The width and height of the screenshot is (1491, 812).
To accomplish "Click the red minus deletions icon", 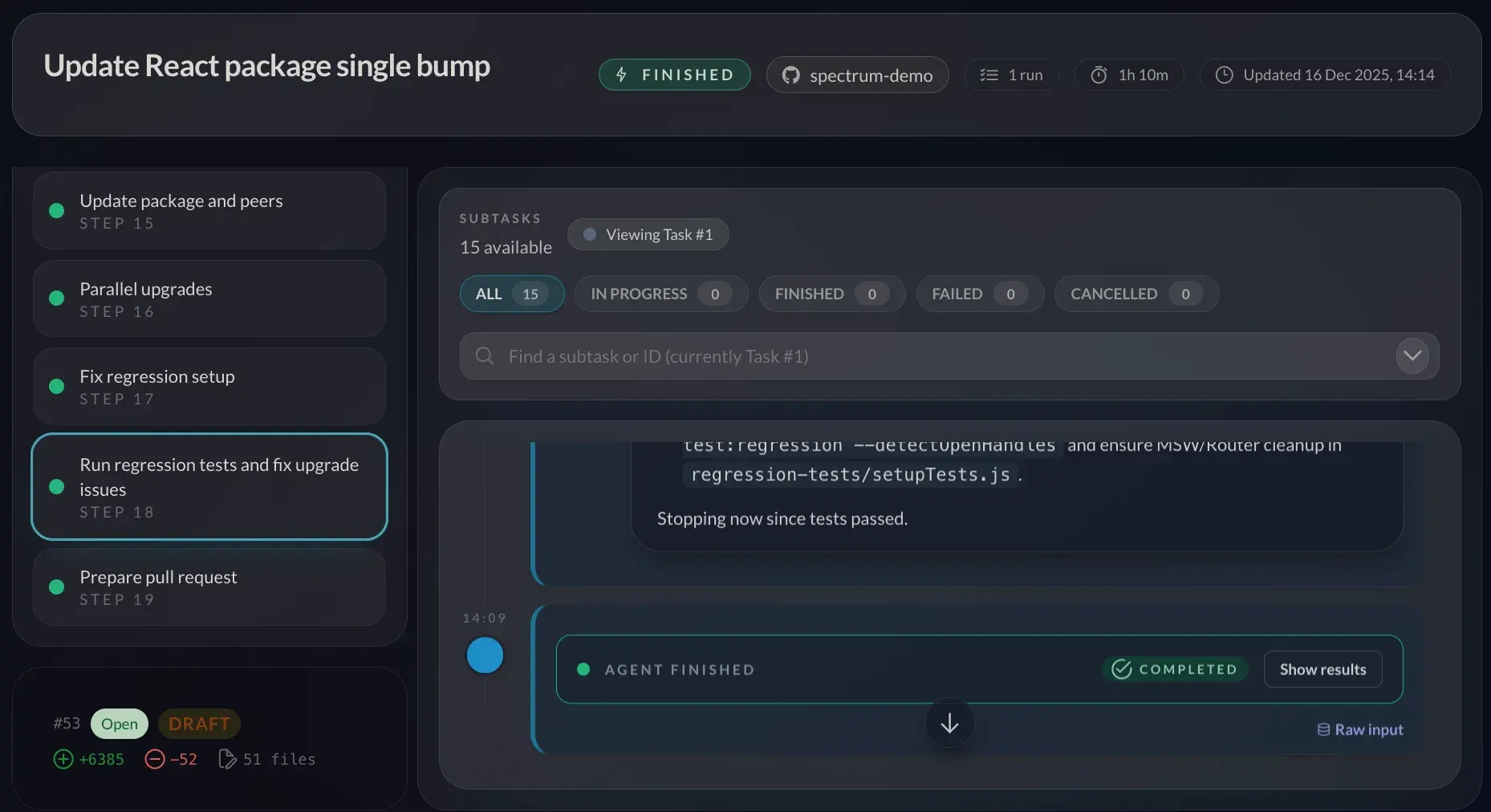I will click(155, 759).
